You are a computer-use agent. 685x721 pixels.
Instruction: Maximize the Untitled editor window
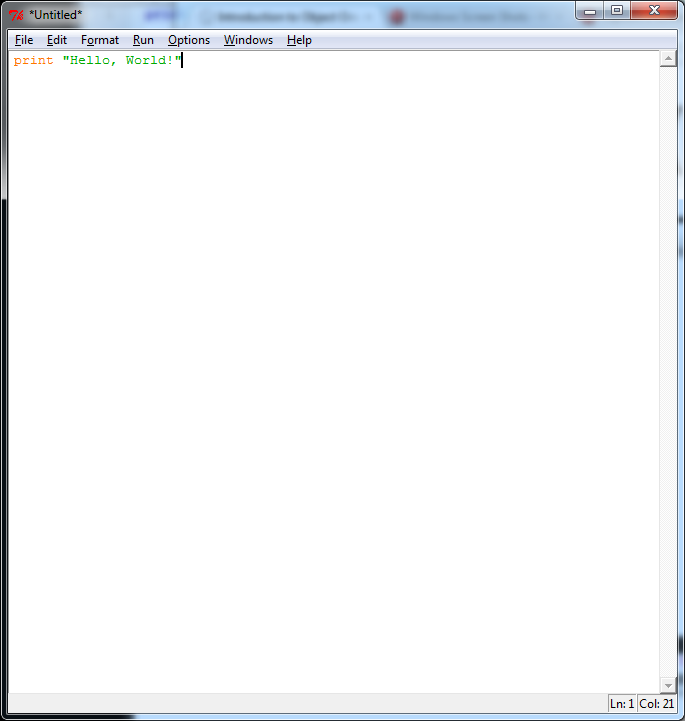(x=616, y=11)
